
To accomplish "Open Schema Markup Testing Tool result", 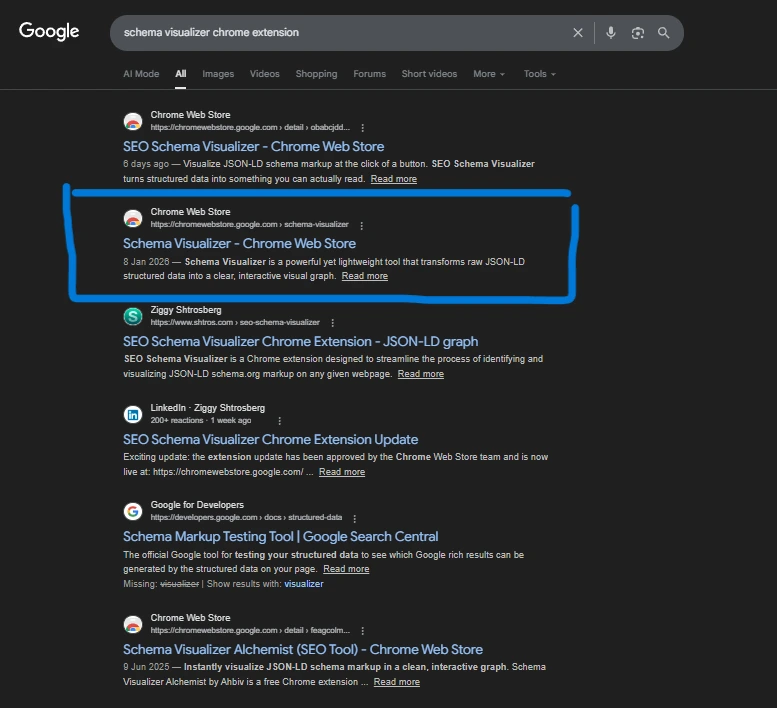I will (281, 536).
